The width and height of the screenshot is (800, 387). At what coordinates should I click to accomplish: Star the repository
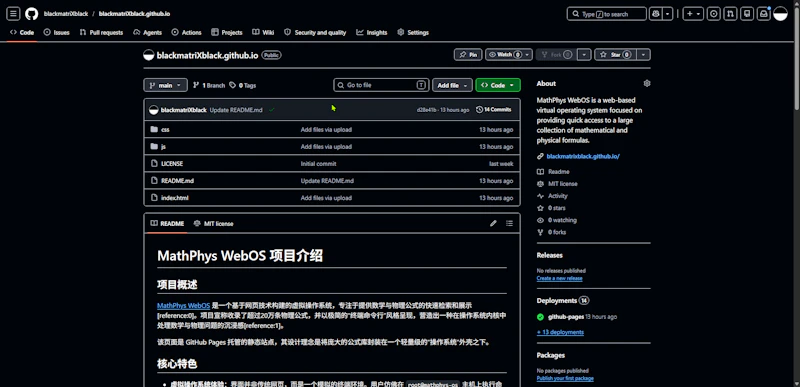point(615,55)
